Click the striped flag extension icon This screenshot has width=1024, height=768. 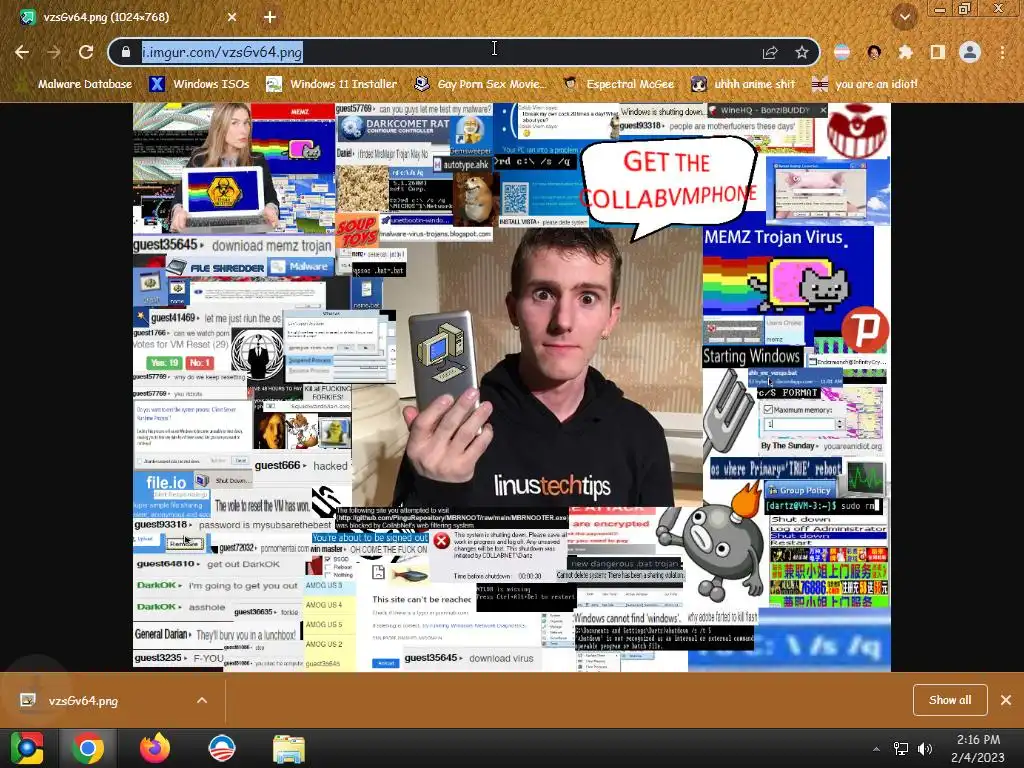[x=842, y=52]
